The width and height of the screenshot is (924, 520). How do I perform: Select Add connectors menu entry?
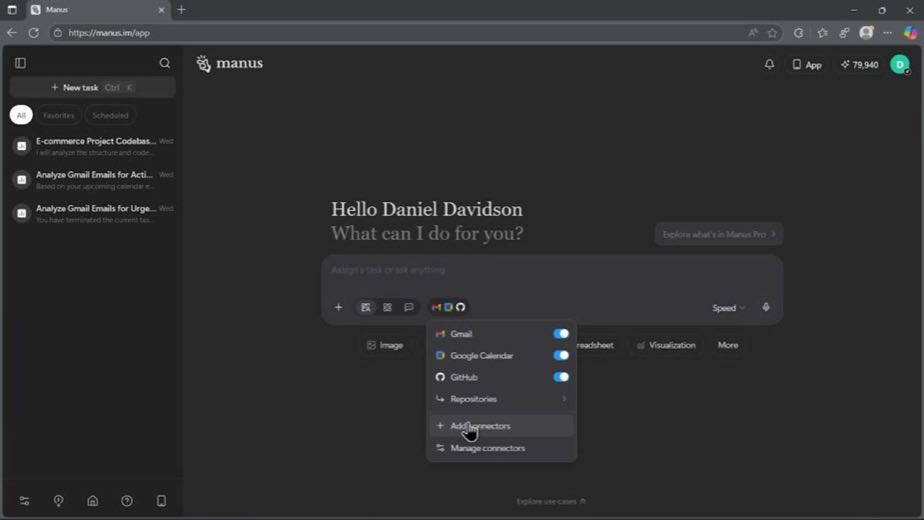501,426
